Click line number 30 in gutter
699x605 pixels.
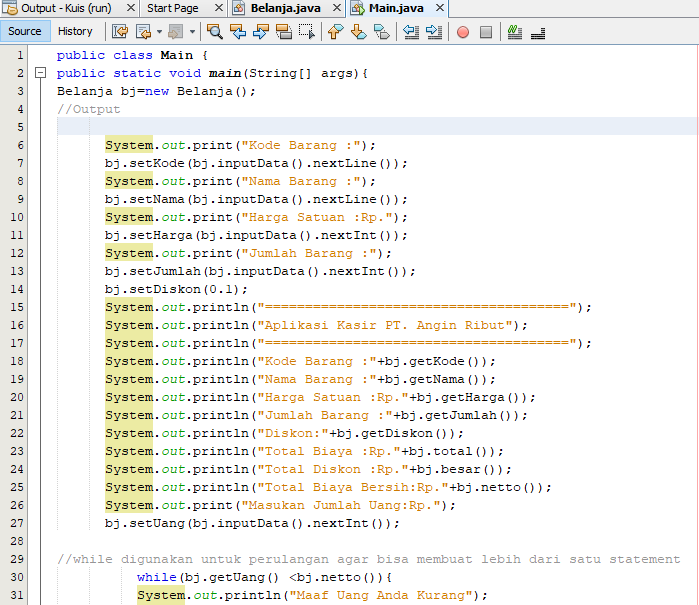[17, 577]
